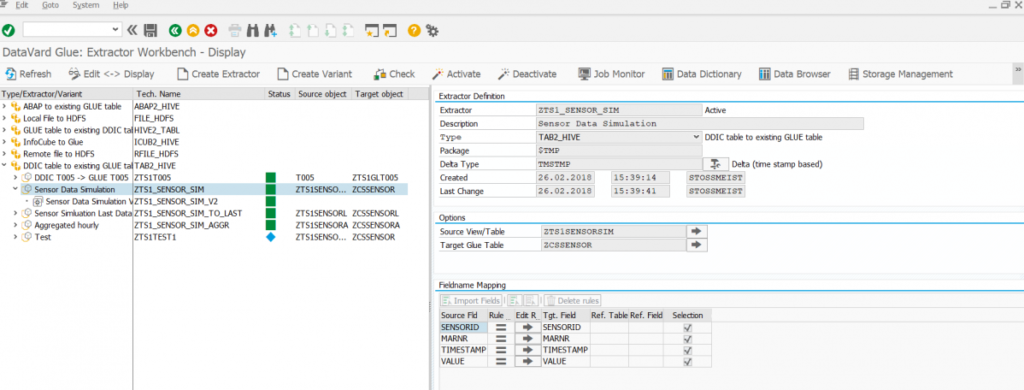The image size is (1024, 390).
Task: Expand Local File to HDFS node
Action: (x=5, y=118)
